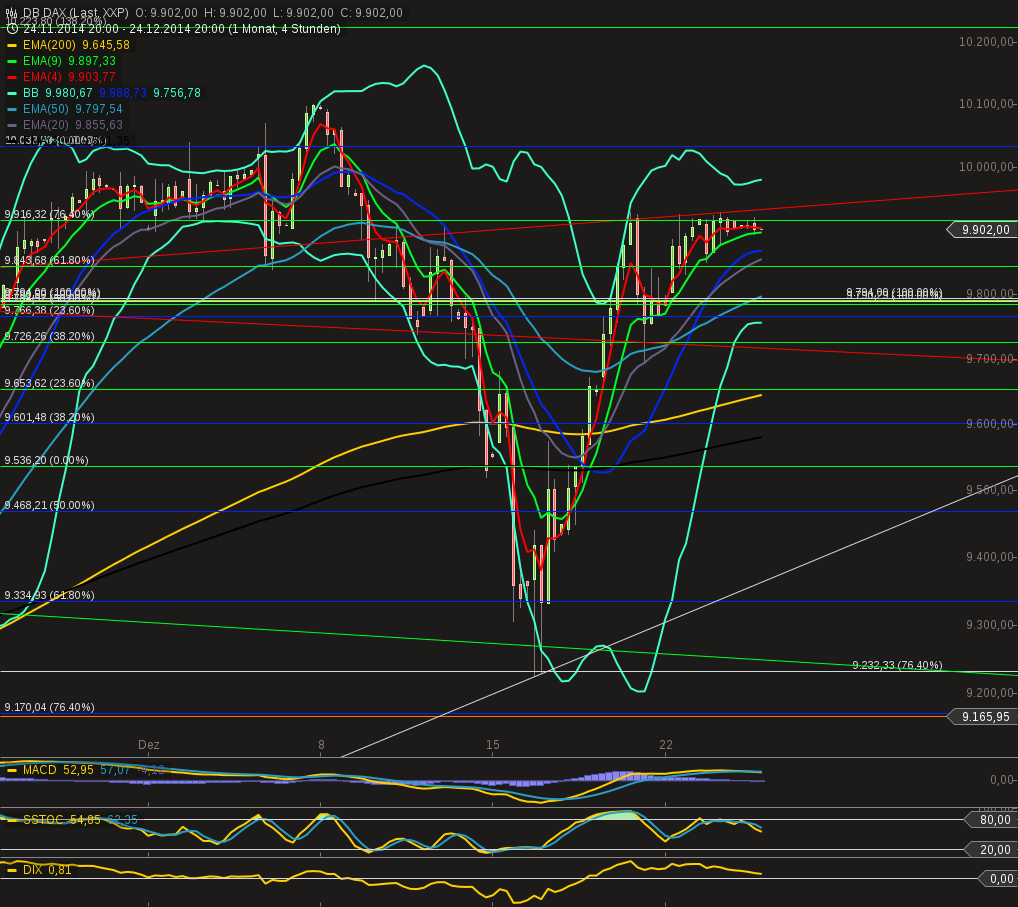Screen dimensions: 1018x907
Task: Click the 9.601,48 (38,20%) Fibonacci label
Action: [49, 417]
